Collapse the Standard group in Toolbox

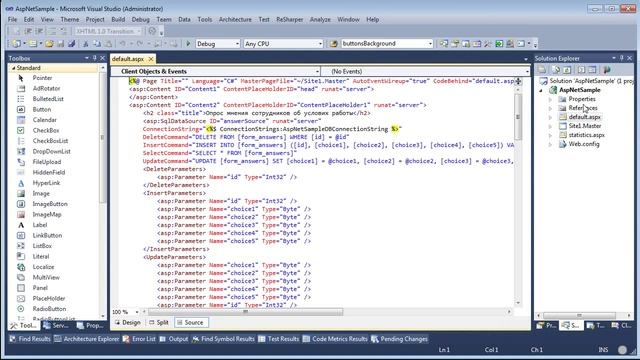[13, 68]
